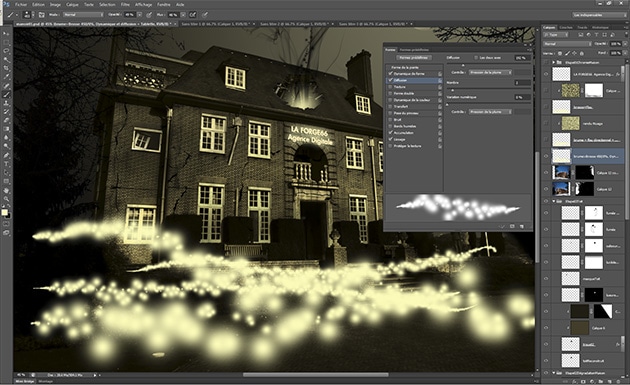Click the lock icon beside Lissage option
This screenshot has width=630, height=385.
pyautogui.click(x=440, y=139)
